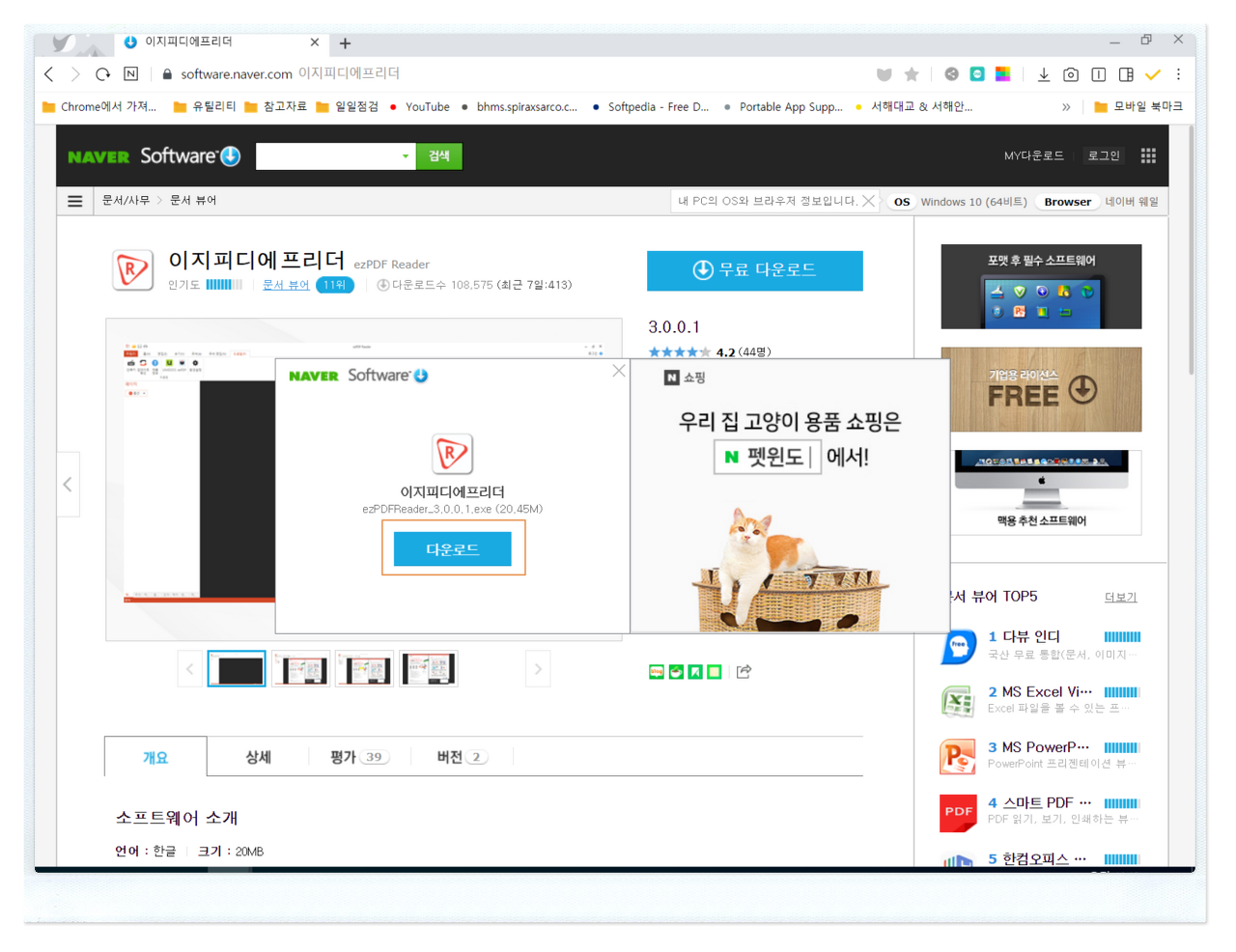Viewport: 1236px width, 952px height.
Task: Click 더보기 in the TOP5 list
Action: coord(1121,598)
